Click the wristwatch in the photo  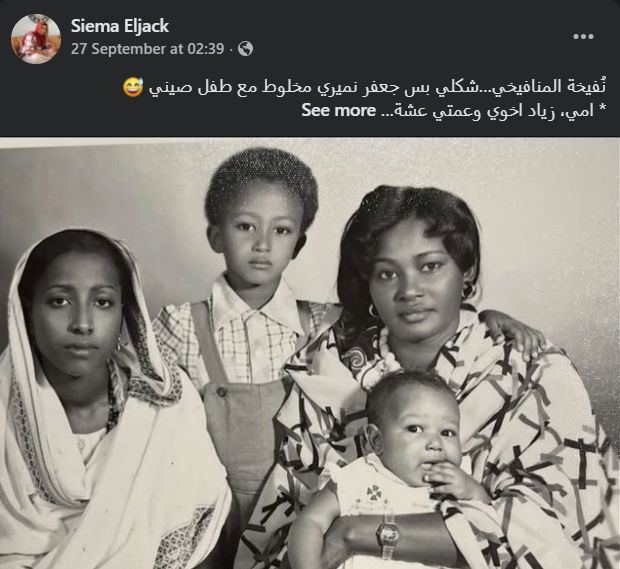click(x=387, y=534)
